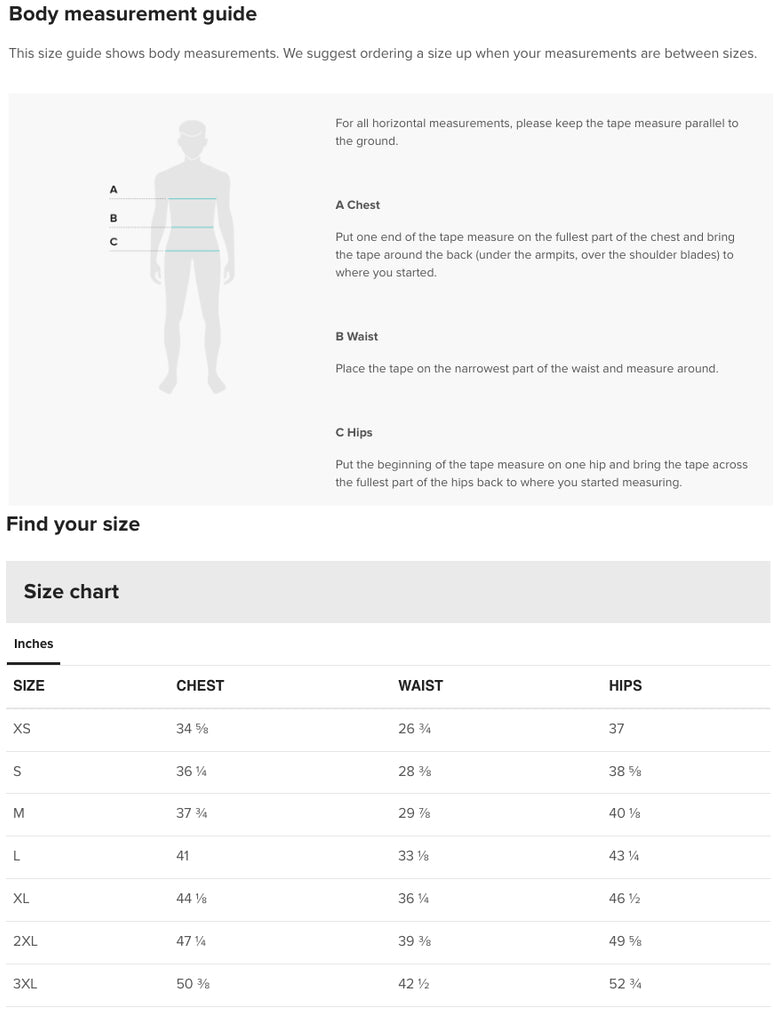Click the C hips marker on the figure
Screen dimensions: 780x1024
pyautogui.click(x=114, y=242)
